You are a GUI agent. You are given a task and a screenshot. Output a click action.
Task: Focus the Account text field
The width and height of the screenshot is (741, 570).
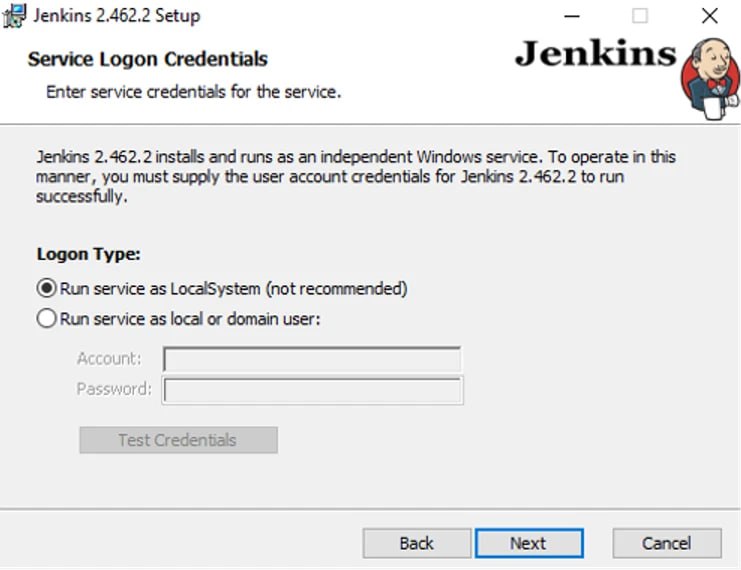(312, 360)
